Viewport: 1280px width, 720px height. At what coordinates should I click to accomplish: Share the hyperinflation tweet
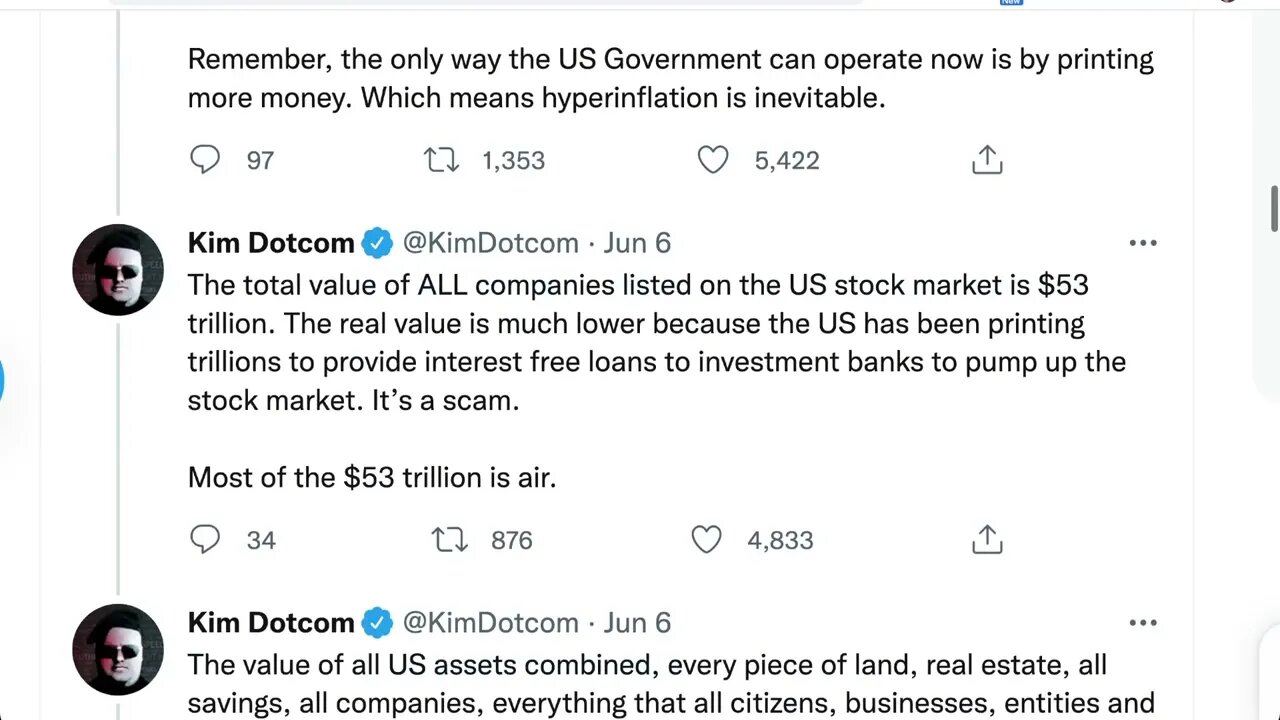tap(987, 160)
